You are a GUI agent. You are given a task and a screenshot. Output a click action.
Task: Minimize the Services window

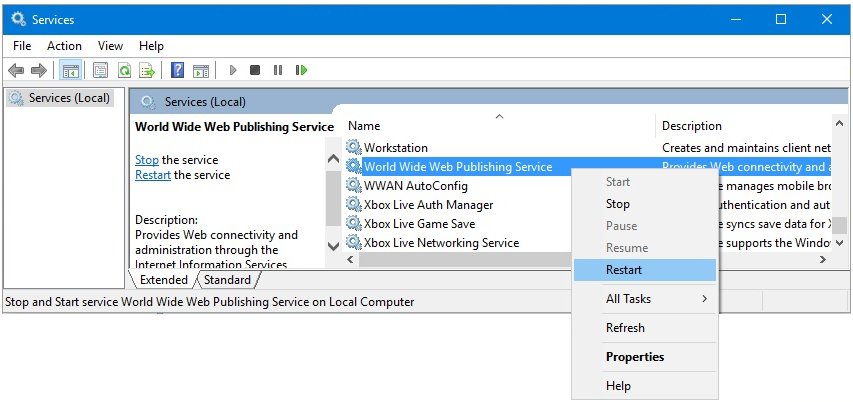coord(736,19)
